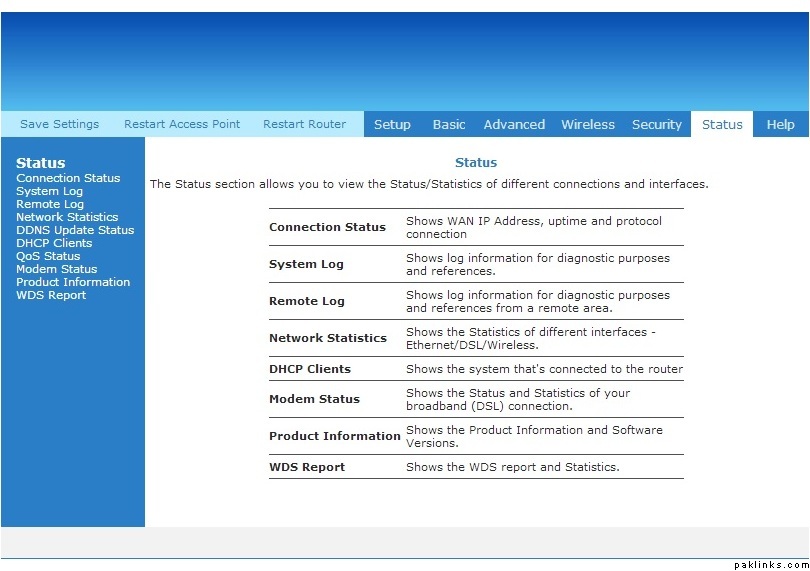Click the Restart Router option
Image resolution: width=810 pixels, height=571 pixels.
coord(304,124)
